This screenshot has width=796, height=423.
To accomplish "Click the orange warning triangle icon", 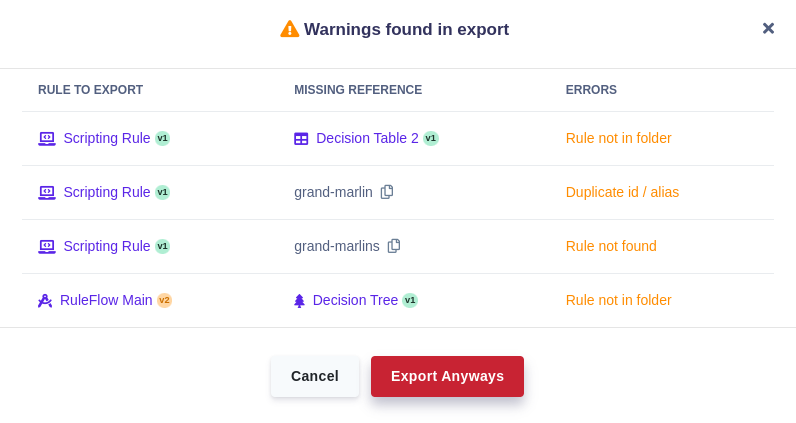I will coord(290,29).
